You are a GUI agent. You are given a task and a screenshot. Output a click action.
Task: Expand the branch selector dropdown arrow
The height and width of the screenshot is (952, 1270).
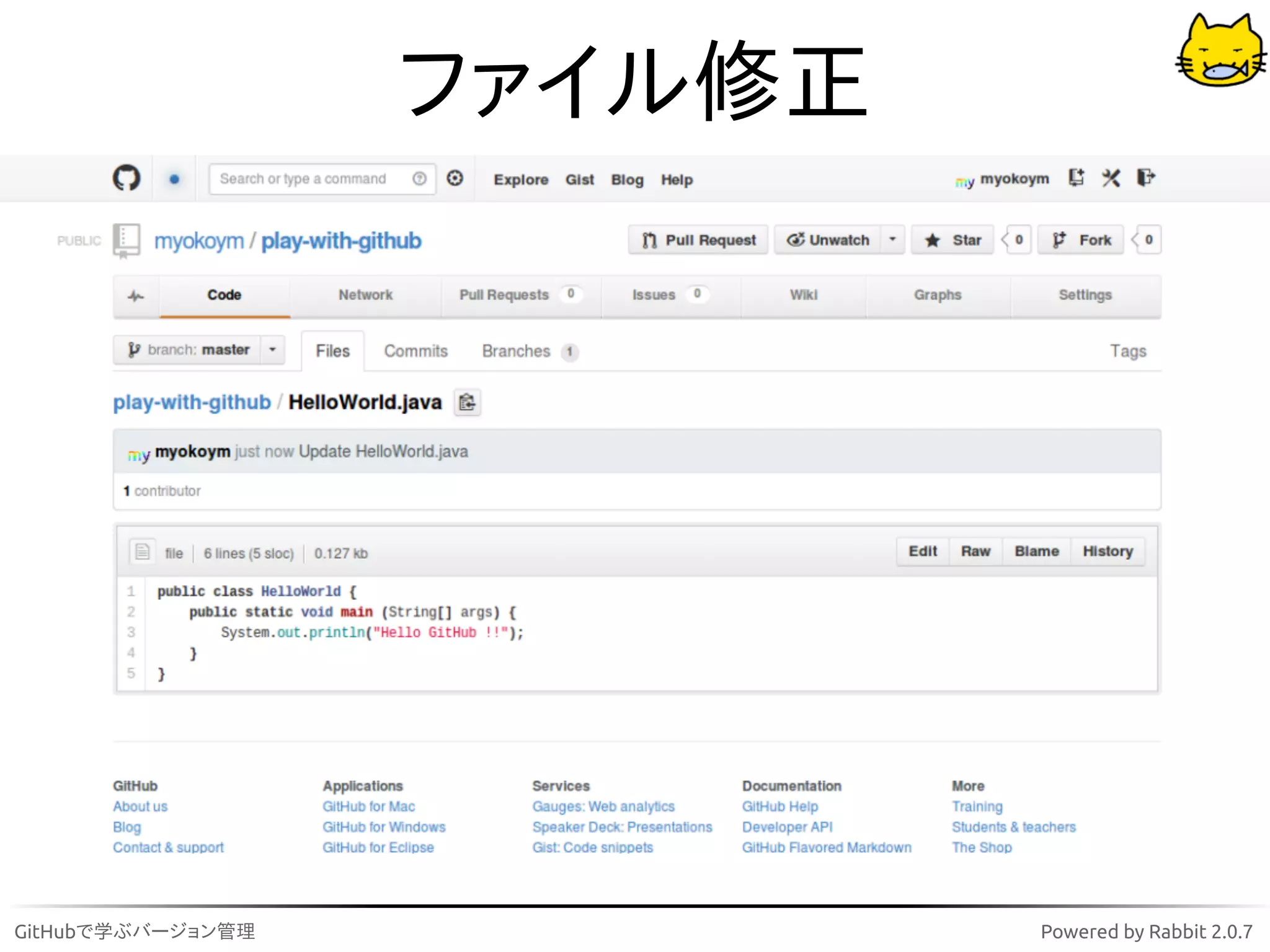click(x=272, y=350)
